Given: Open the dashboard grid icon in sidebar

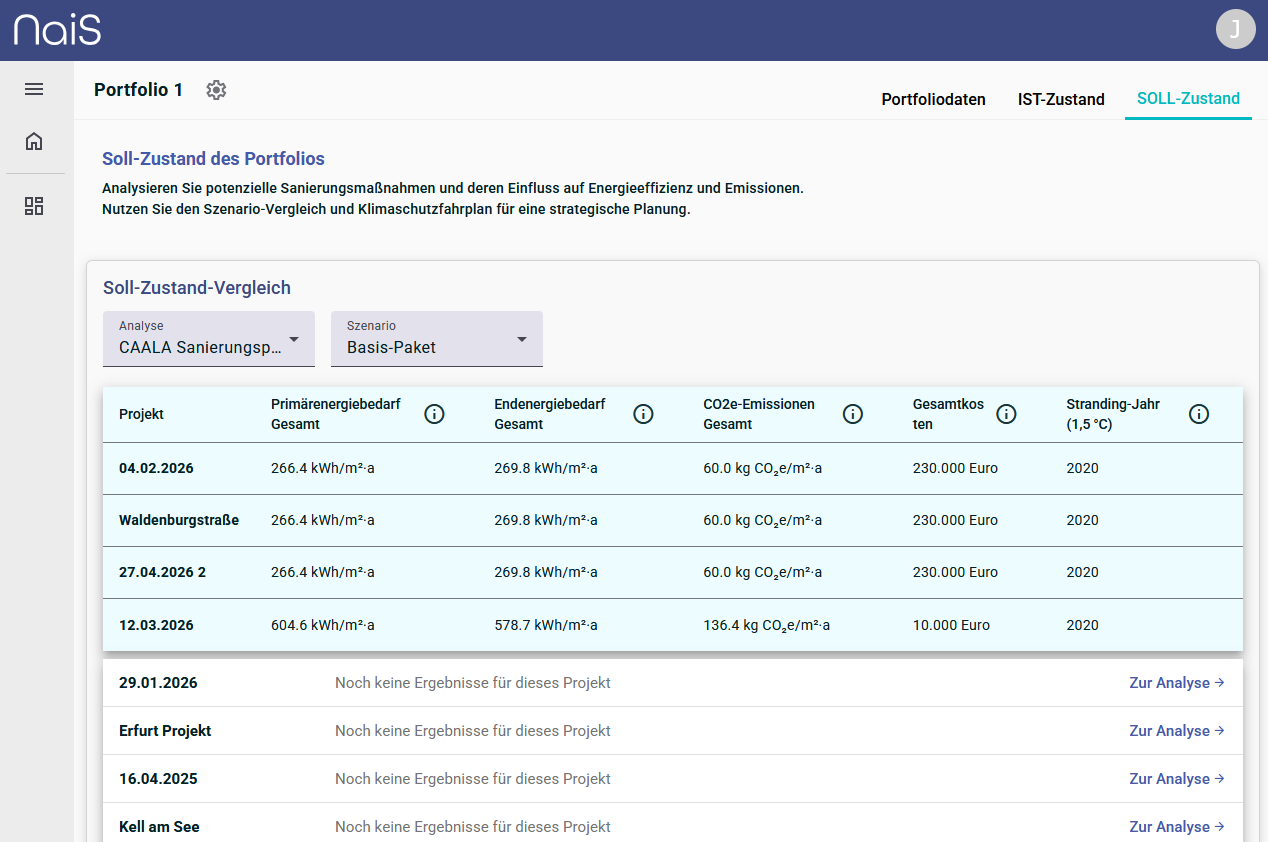Looking at the screenshot, I should click(x=34, y=206).
